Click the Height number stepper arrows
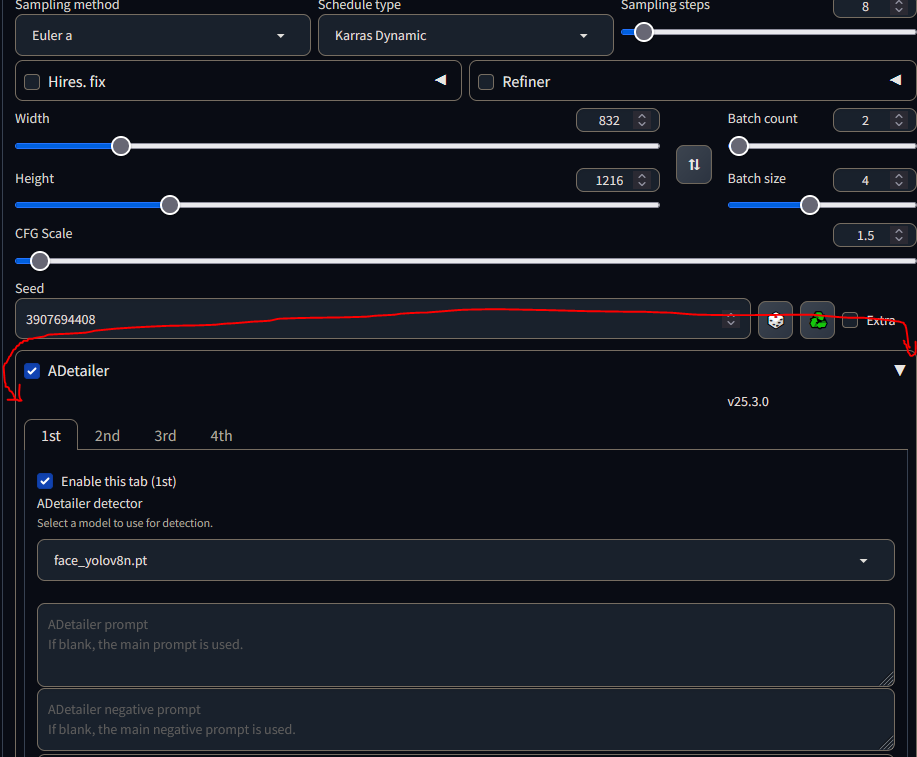917x757 pixels. pos(642,180)
